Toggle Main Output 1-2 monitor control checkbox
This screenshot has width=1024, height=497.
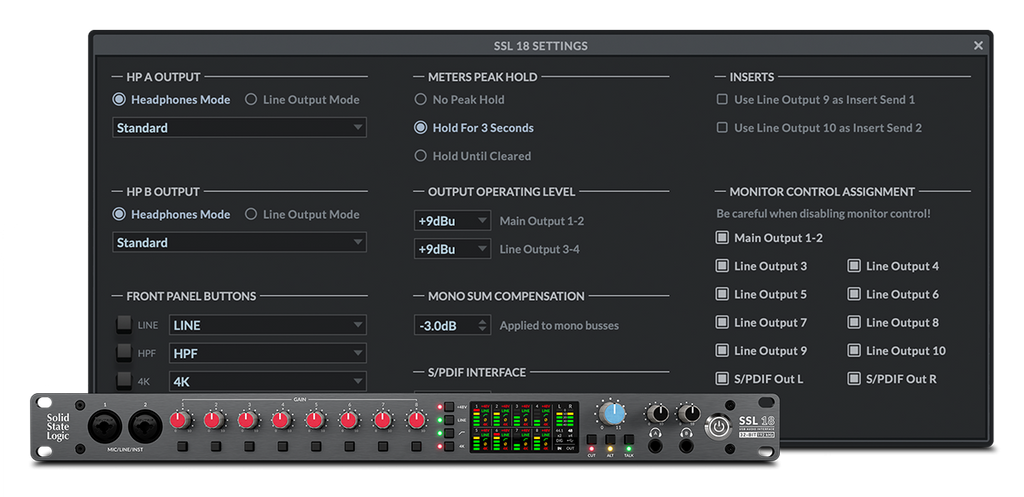722,238
